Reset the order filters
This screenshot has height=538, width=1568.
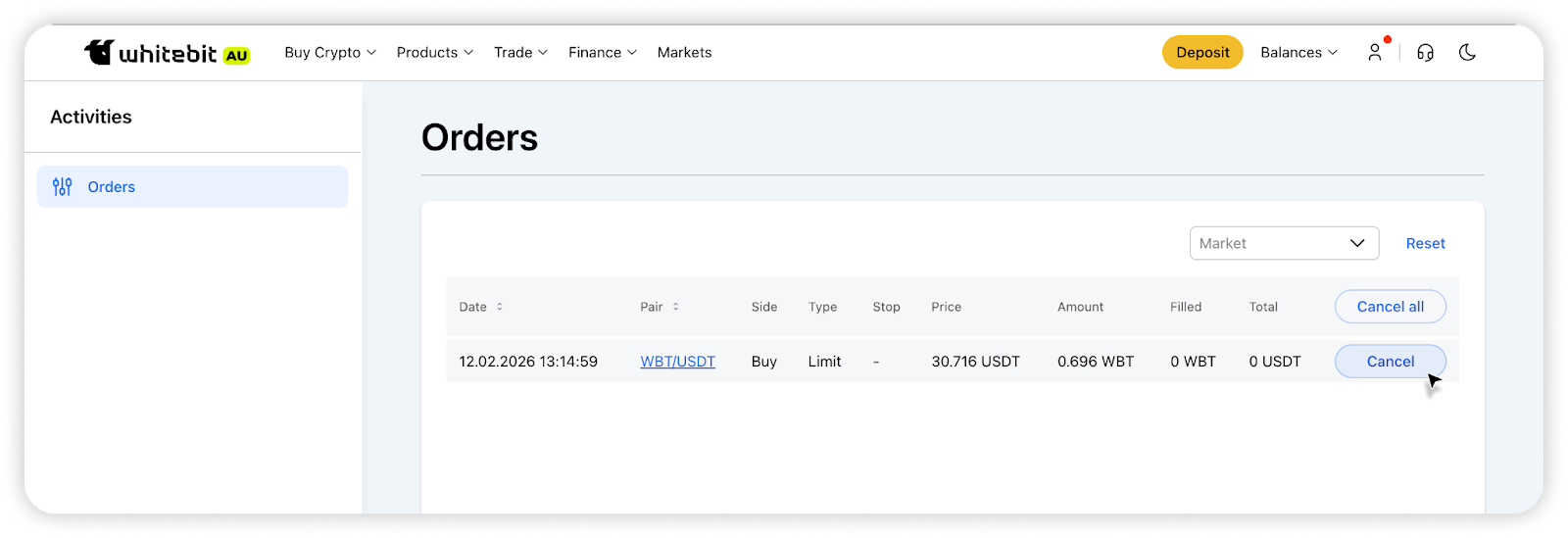click(1425, 243)
